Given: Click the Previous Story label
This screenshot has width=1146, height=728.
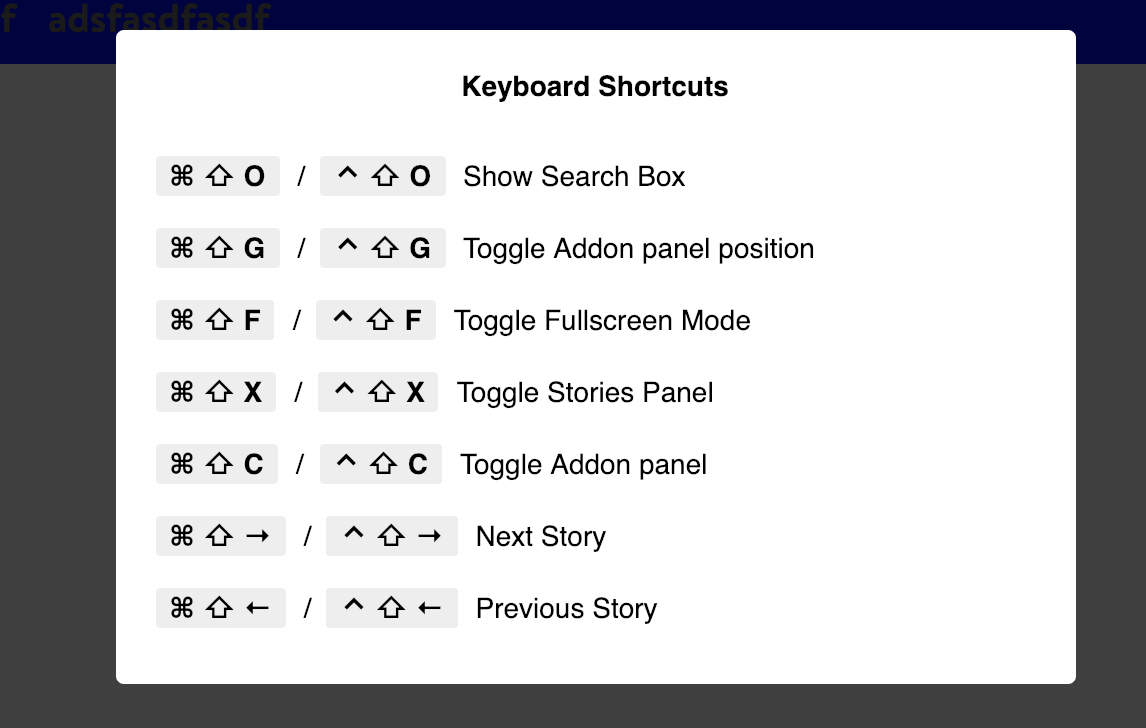Looking at the screenshot, I should coord(565,608).
